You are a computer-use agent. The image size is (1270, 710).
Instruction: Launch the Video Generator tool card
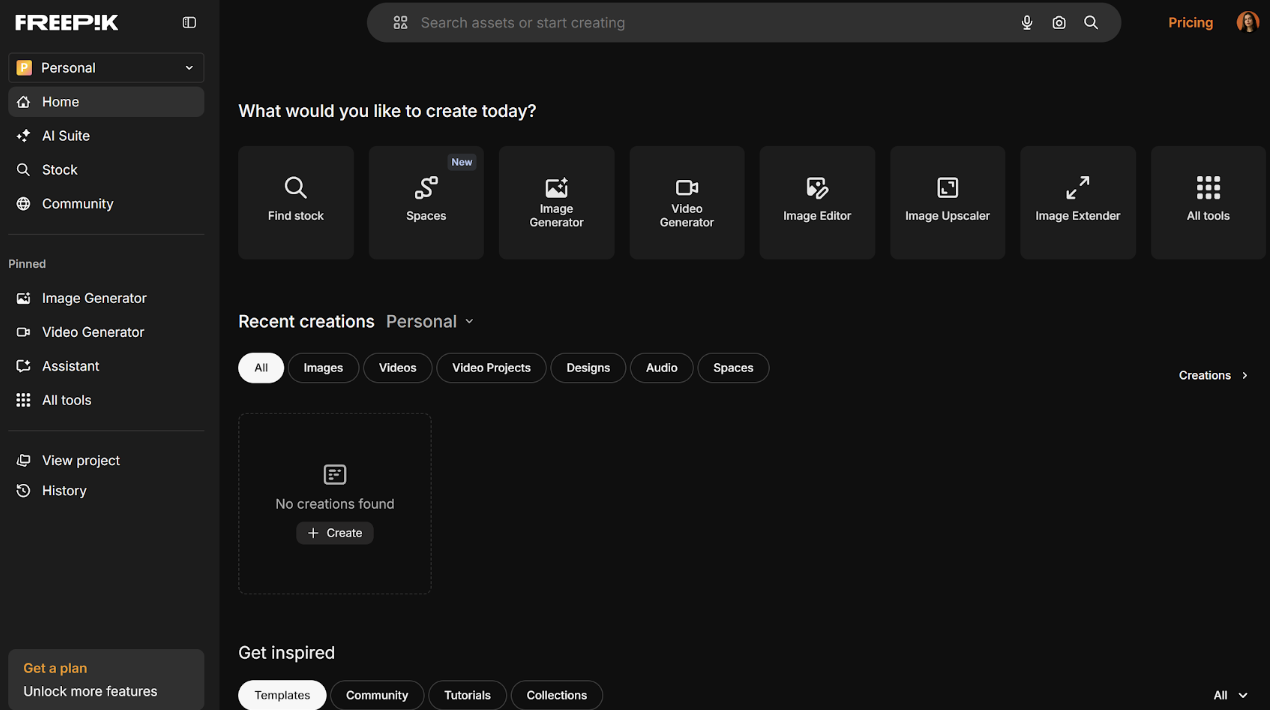point(686,202)
